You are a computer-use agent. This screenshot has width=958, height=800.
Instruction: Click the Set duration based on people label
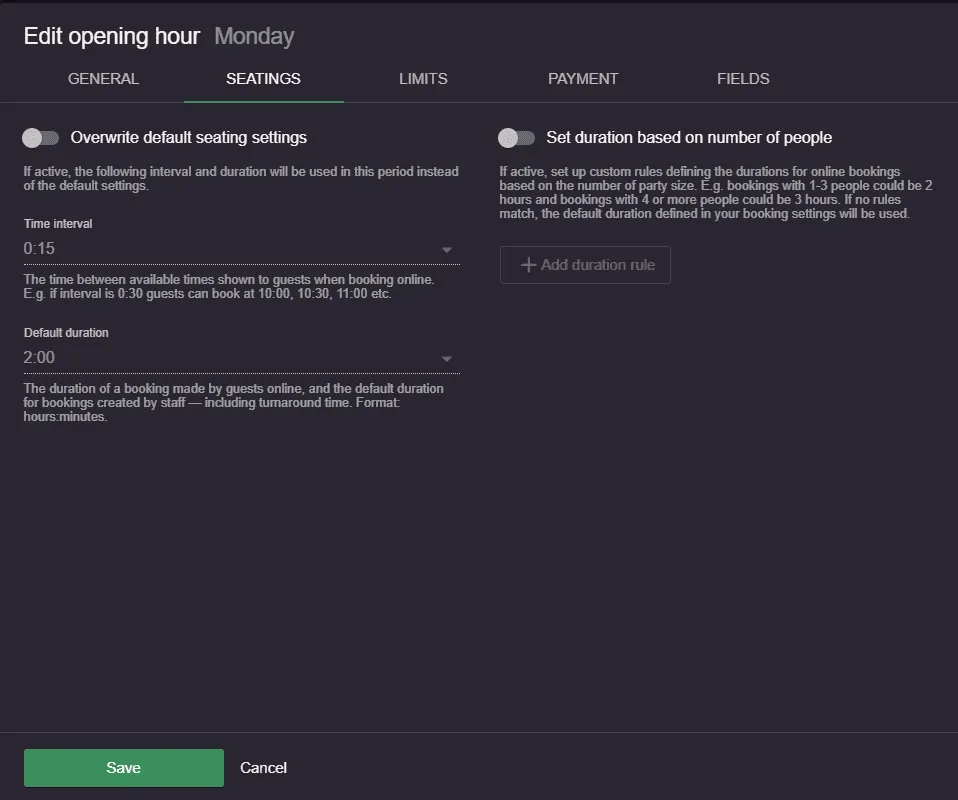coord(689,138)
